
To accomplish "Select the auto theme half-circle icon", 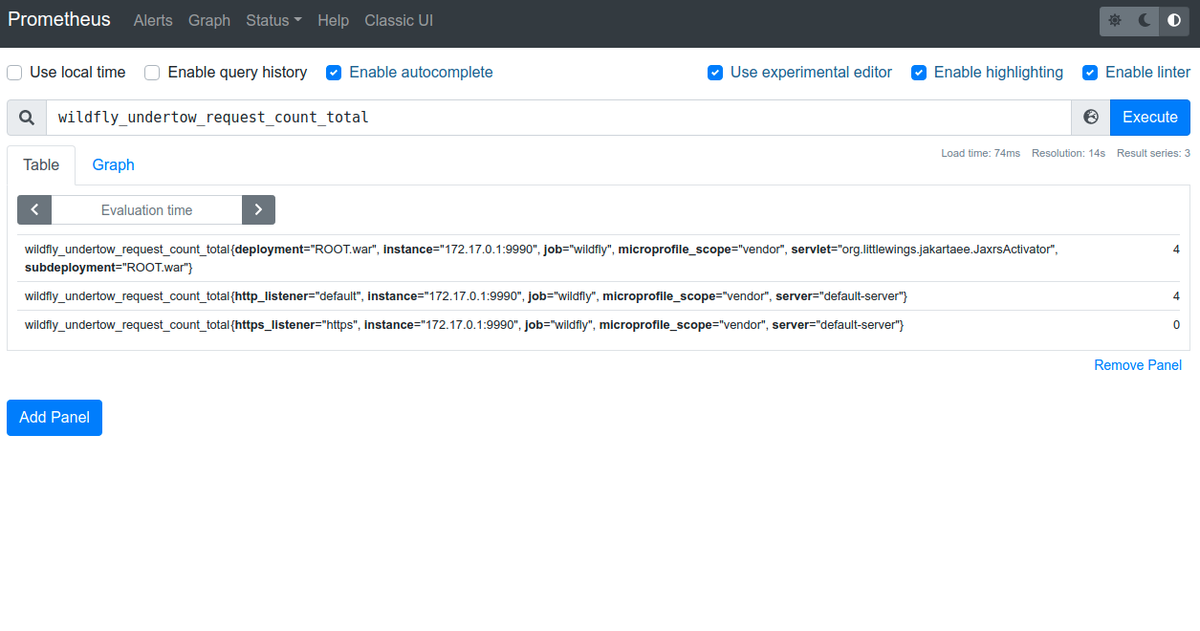I will coord(1174,21).
